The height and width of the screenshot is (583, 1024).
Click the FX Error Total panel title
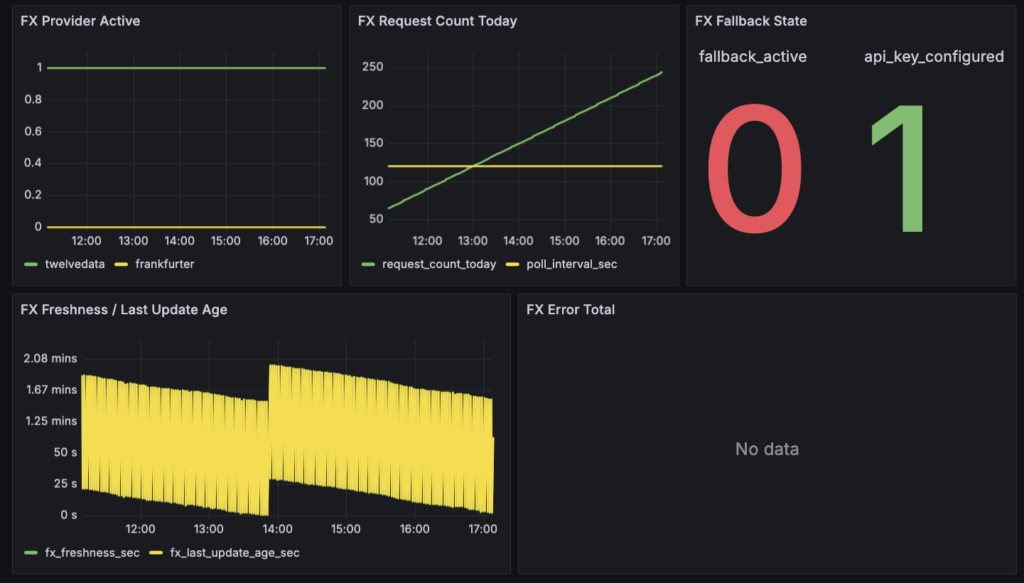[x=570, y=310]
